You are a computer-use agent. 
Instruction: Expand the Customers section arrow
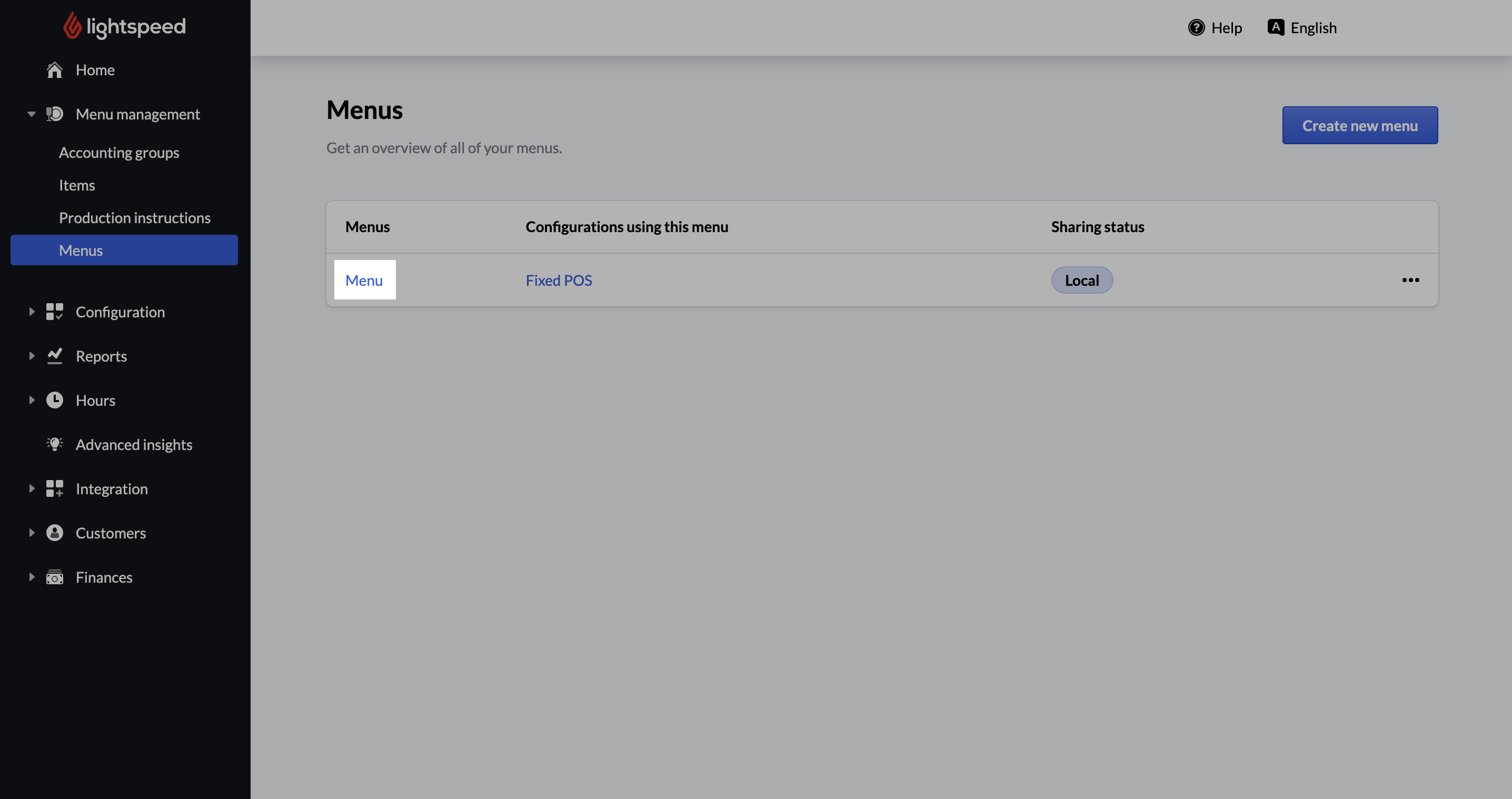(32, 533)
